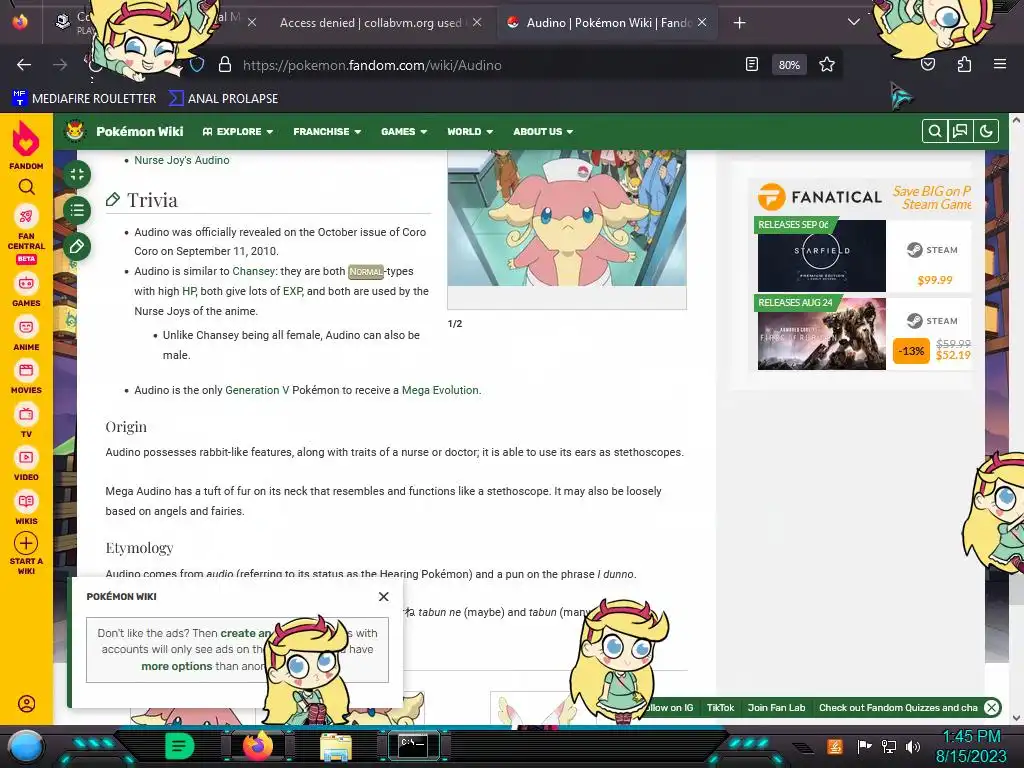
Task: Expand the Franchise dropdown menu
Action: (327, 131)
